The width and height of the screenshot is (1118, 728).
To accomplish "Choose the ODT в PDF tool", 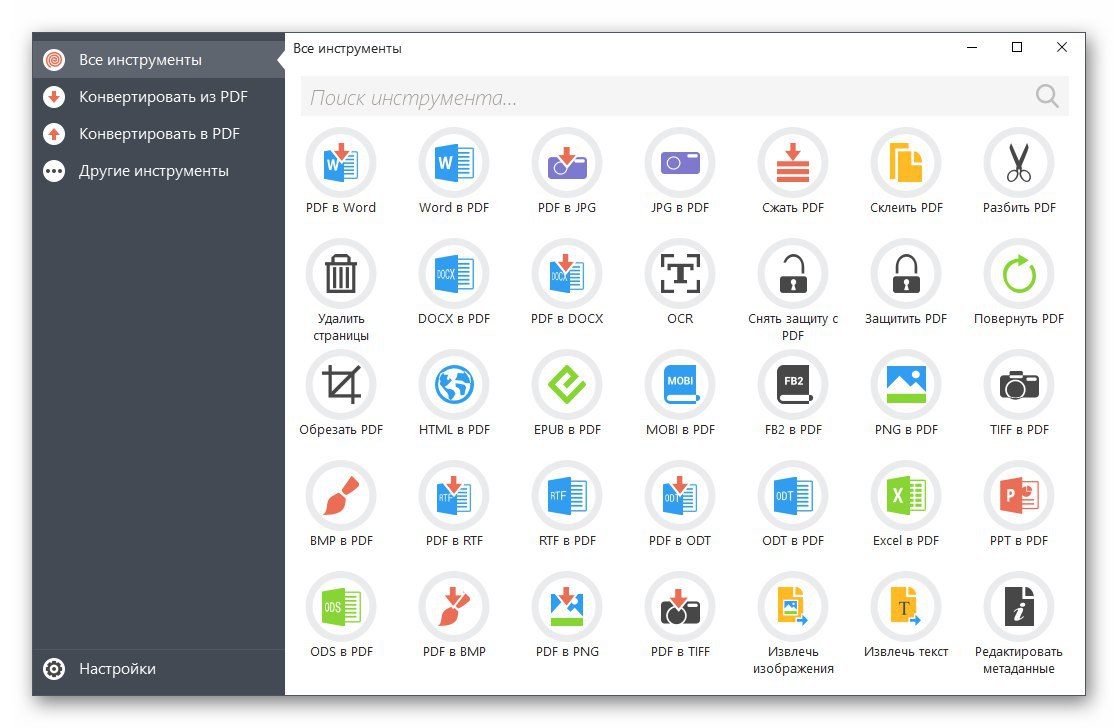I will (793, 496).
